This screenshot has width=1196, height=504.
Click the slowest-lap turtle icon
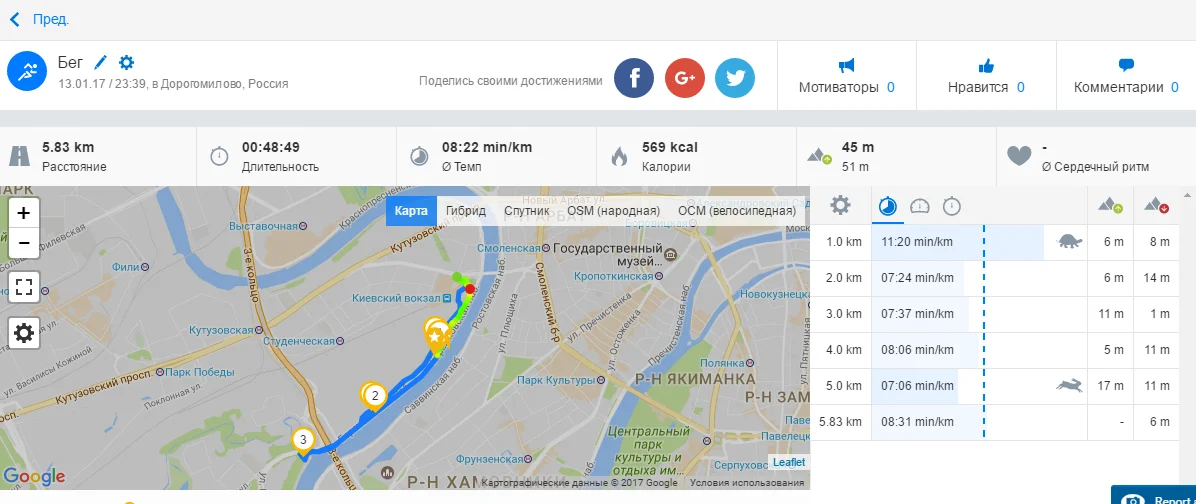point(1069,242)
